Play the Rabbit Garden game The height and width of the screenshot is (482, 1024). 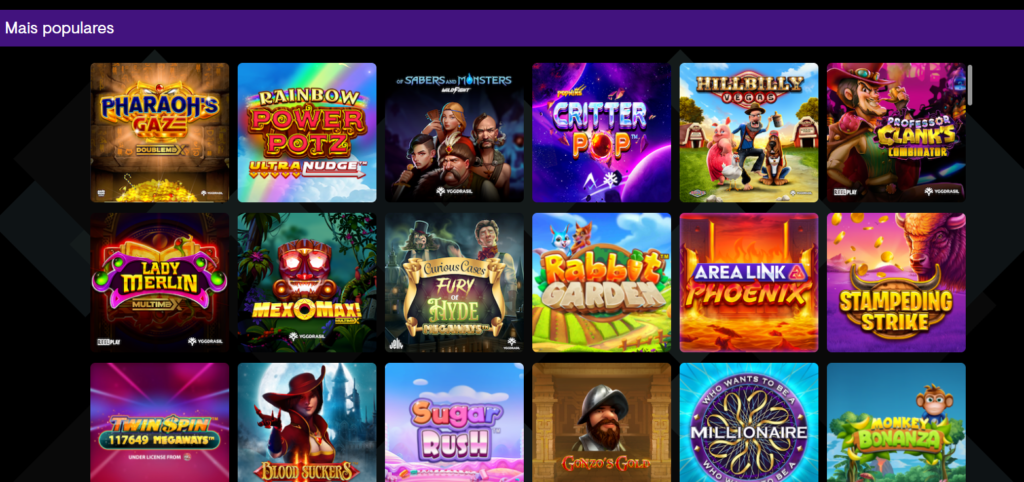pos(601,283)
